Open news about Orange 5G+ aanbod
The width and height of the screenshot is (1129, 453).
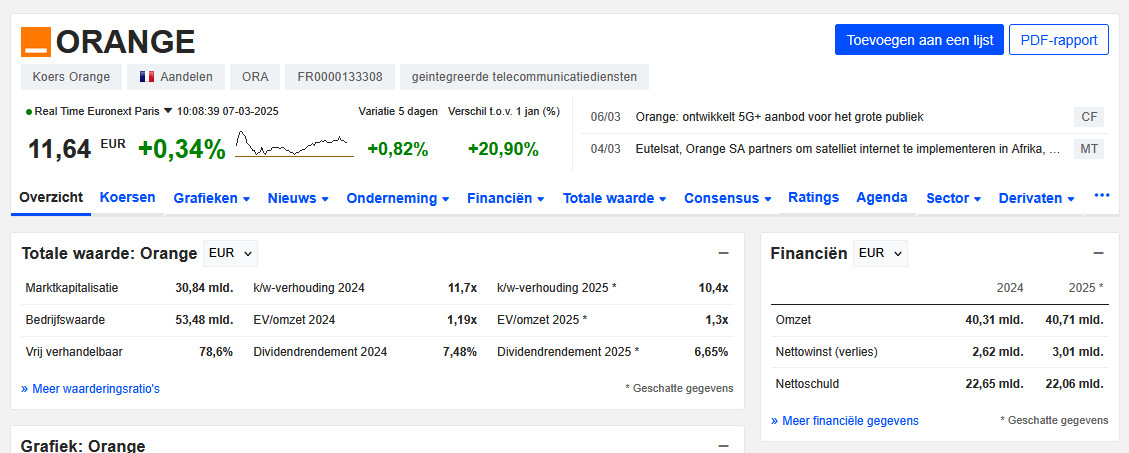click(780, 117)
